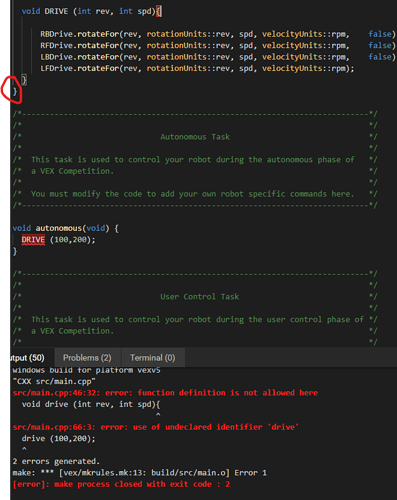The image size is (397, 500).
Task: Click the 'Autonomous Task' comment heading
Action: (195, 137)
